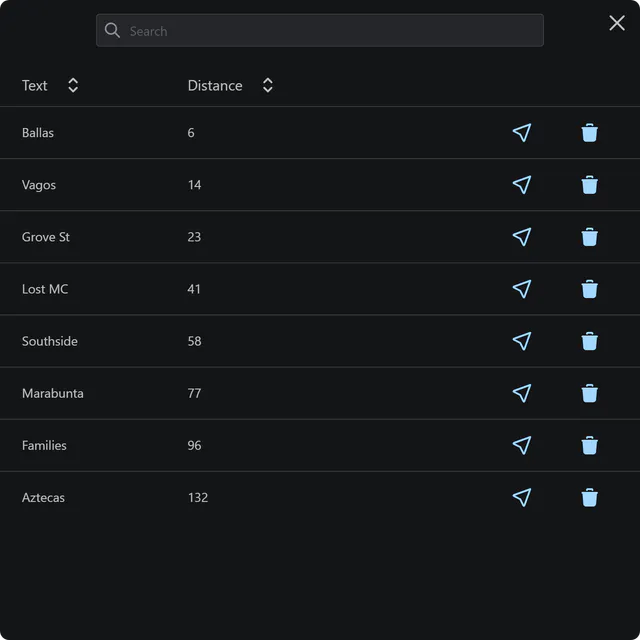Click distance value 96
Viewport: 640px width, 640px height.
pyautogui.click(x=195, y=445)
